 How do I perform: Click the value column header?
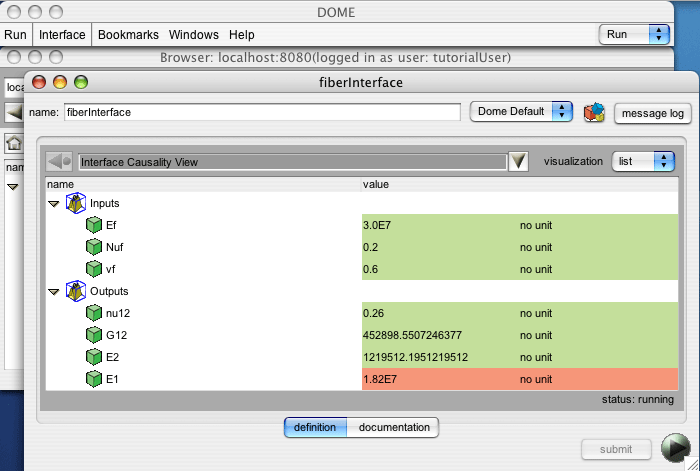point(520,184)
